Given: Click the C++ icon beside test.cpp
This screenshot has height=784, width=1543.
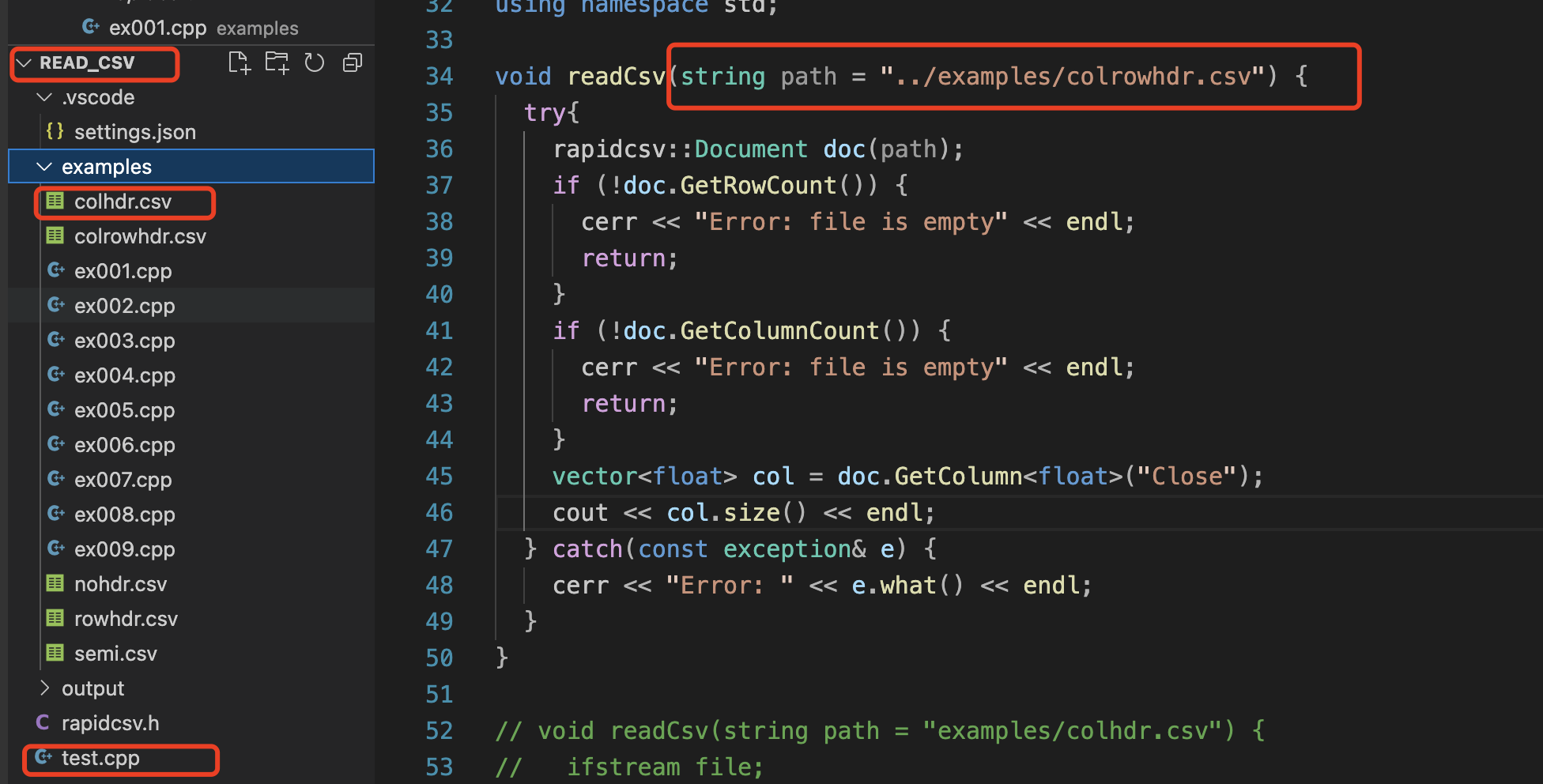Looking at the screenshot, I should 43,757.
